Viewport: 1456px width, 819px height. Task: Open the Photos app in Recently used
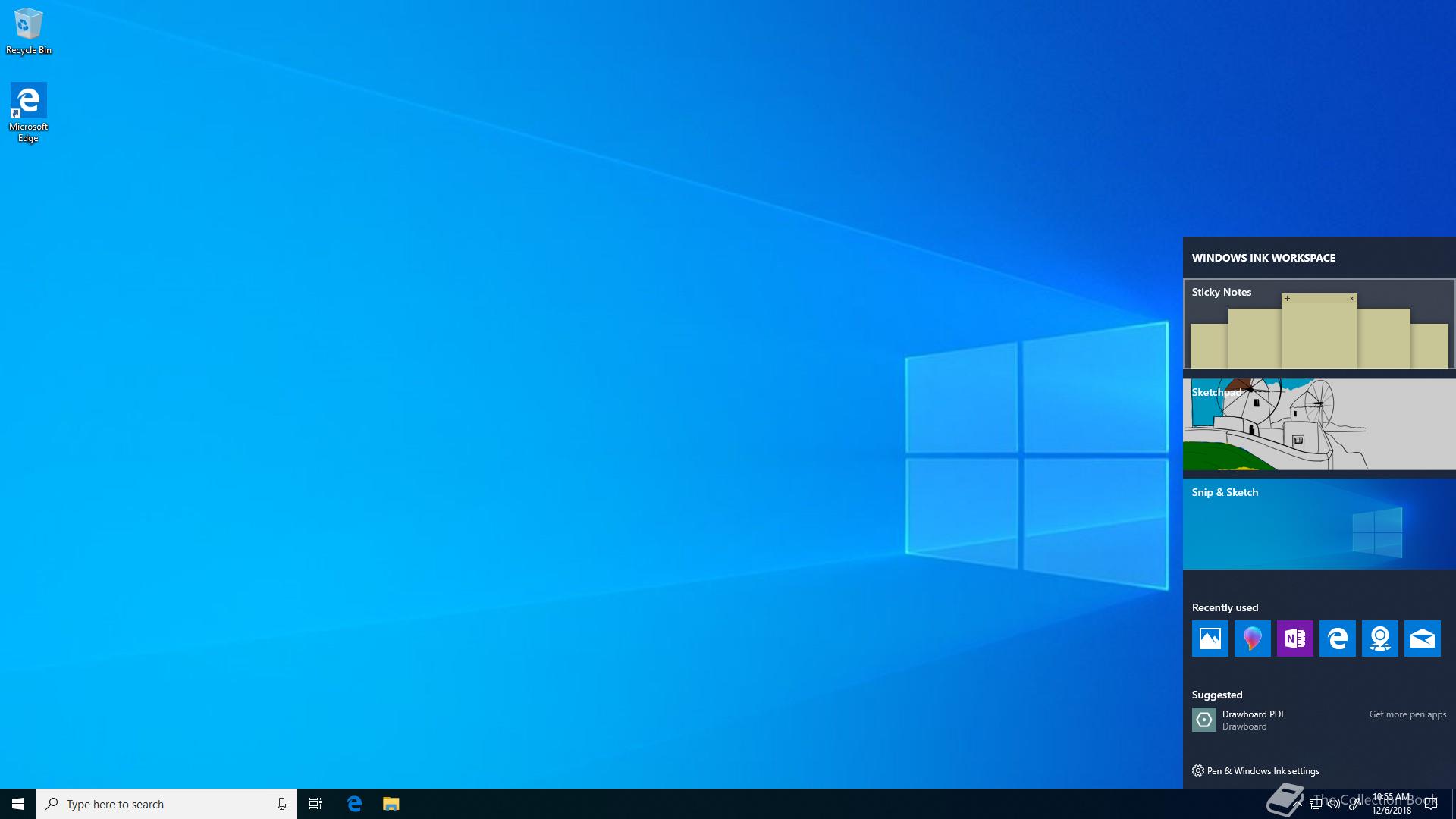(1210, 639)
